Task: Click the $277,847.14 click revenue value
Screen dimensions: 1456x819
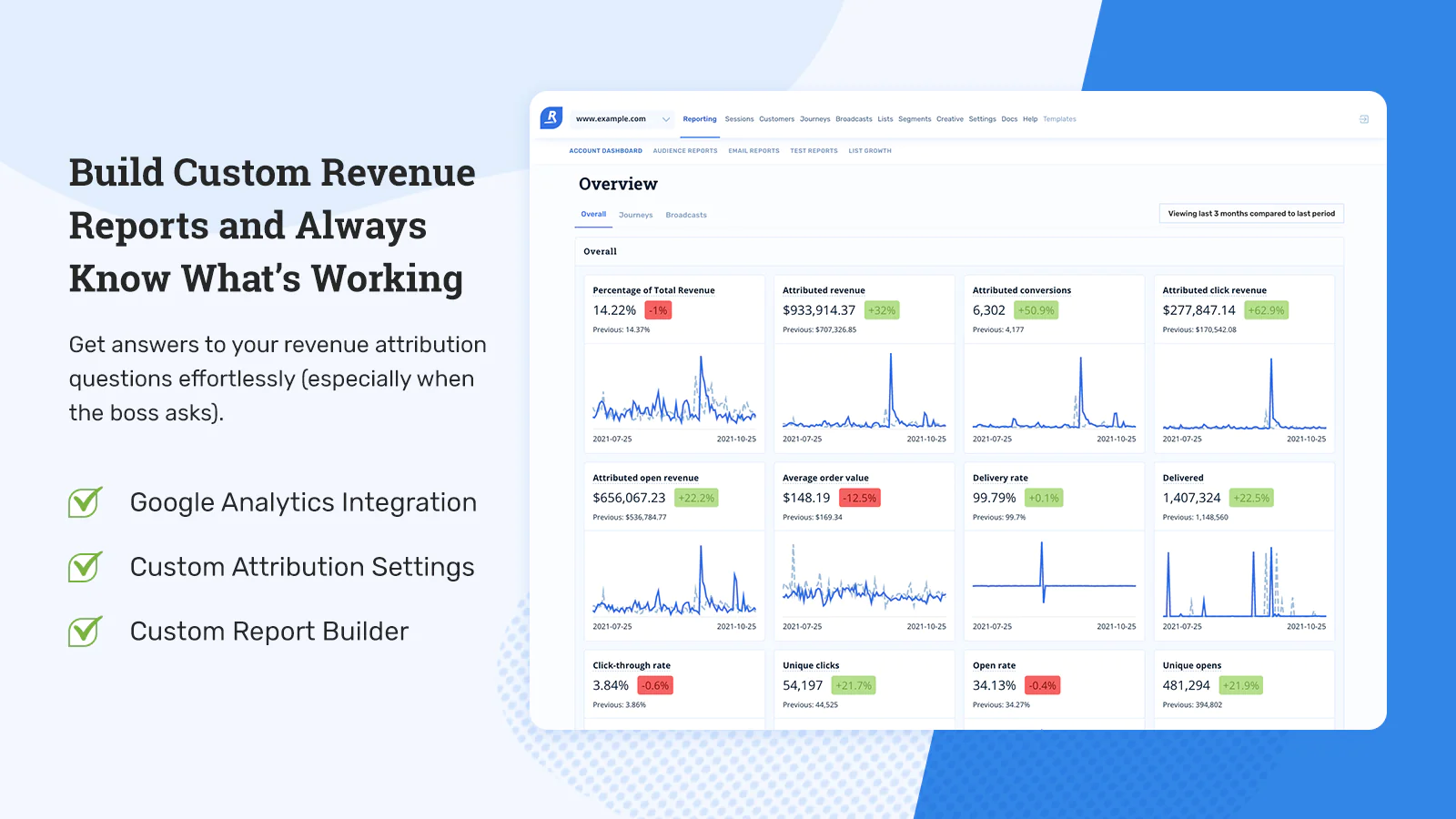Action: [1199, 310]
